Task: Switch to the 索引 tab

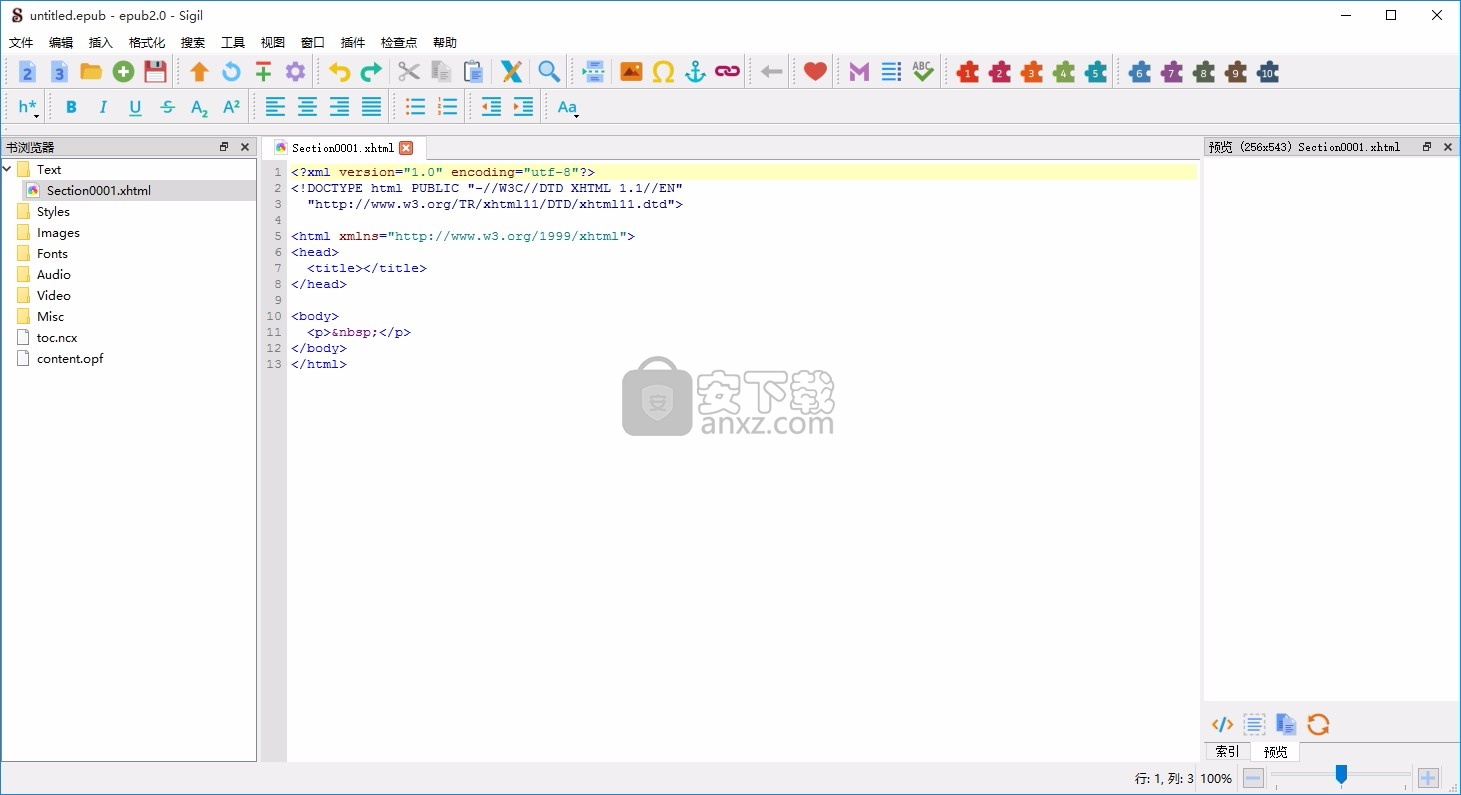Action: point(1227,751)
